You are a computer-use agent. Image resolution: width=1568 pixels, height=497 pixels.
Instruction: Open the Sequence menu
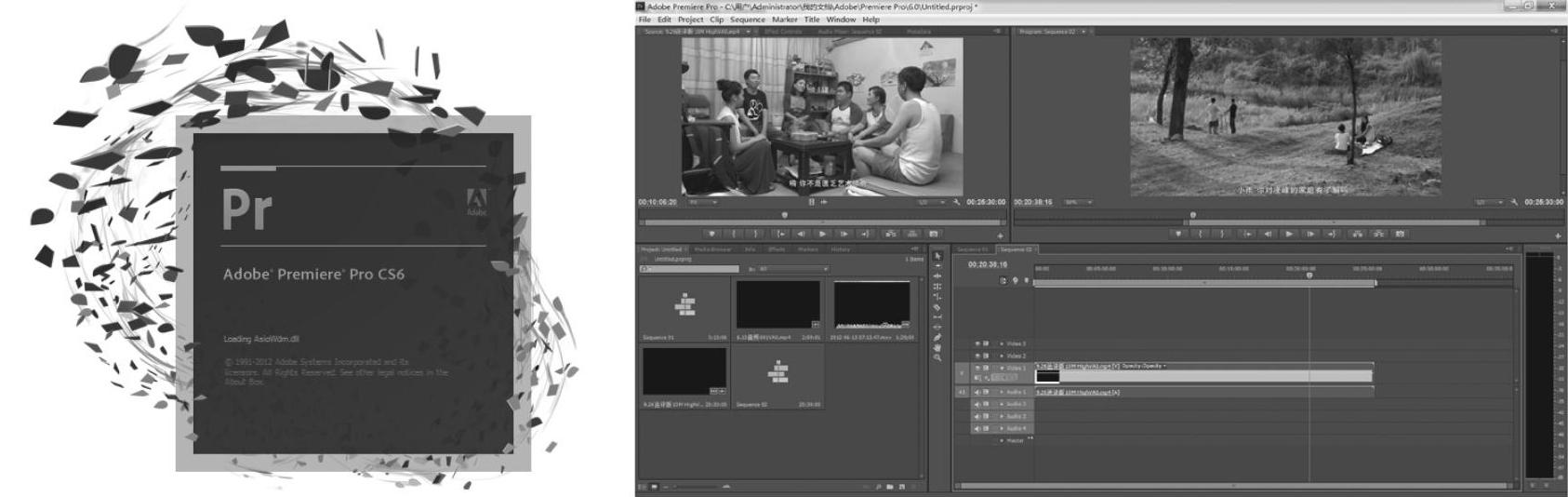click(747, 20)
